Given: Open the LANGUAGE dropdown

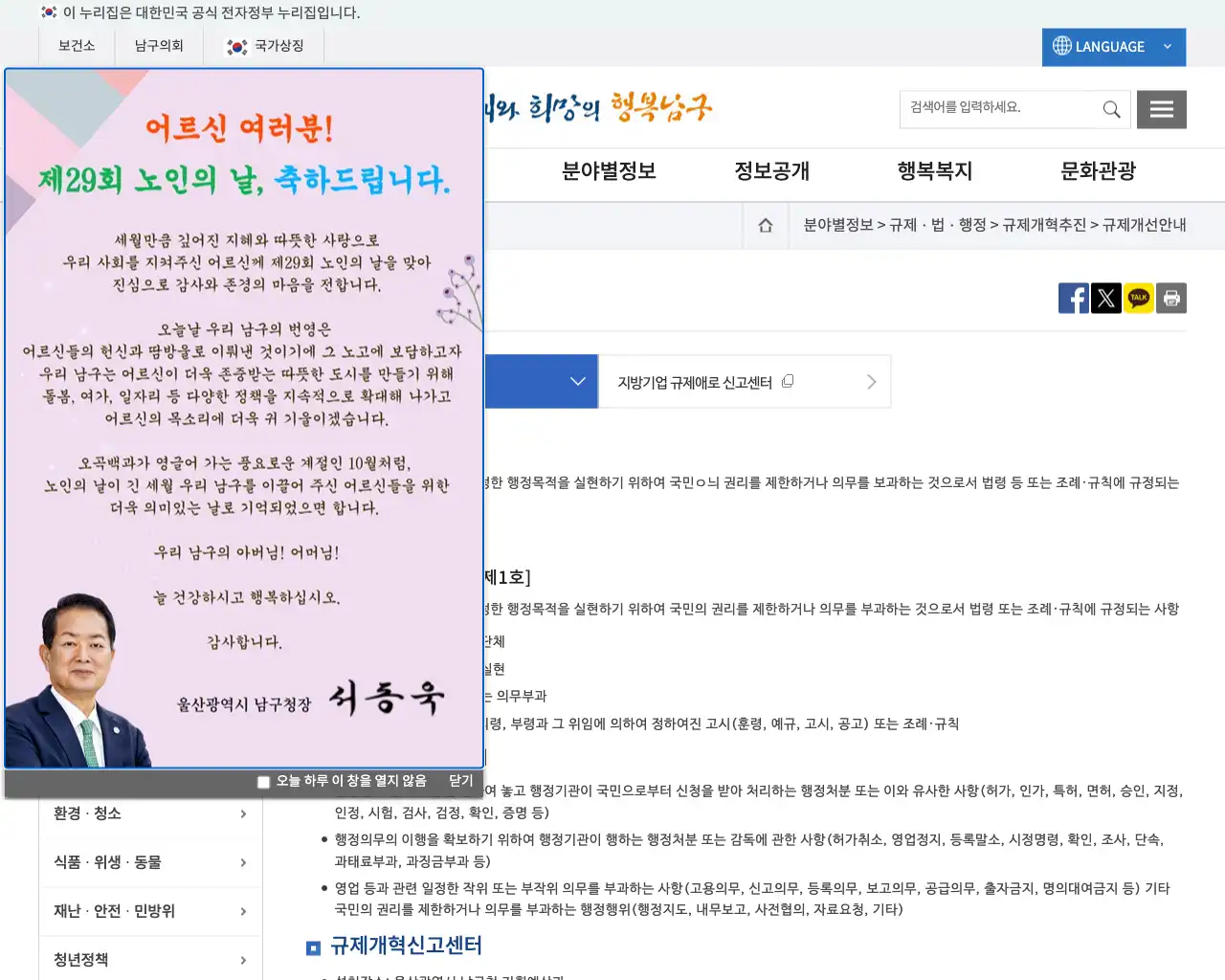Looking at the screenshot, I should [x=1114, y=47].
